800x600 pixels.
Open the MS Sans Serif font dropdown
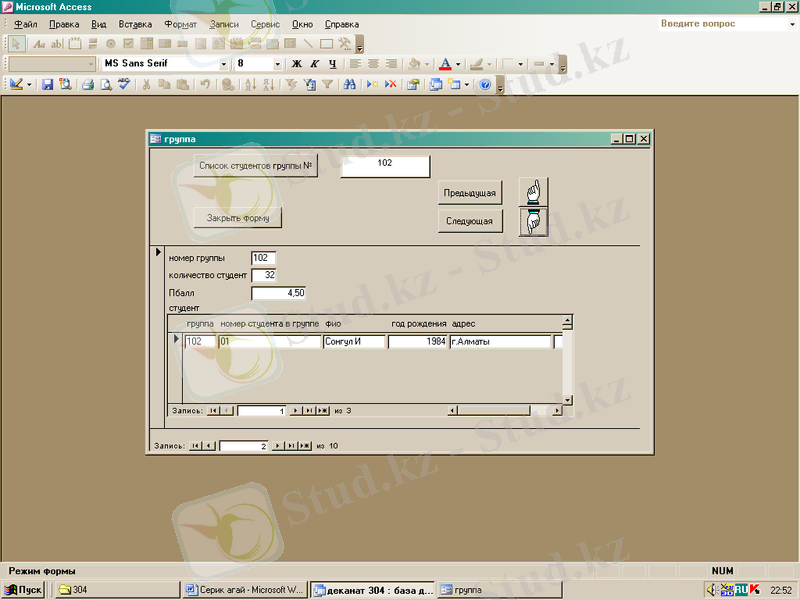[x=224, y=64]
